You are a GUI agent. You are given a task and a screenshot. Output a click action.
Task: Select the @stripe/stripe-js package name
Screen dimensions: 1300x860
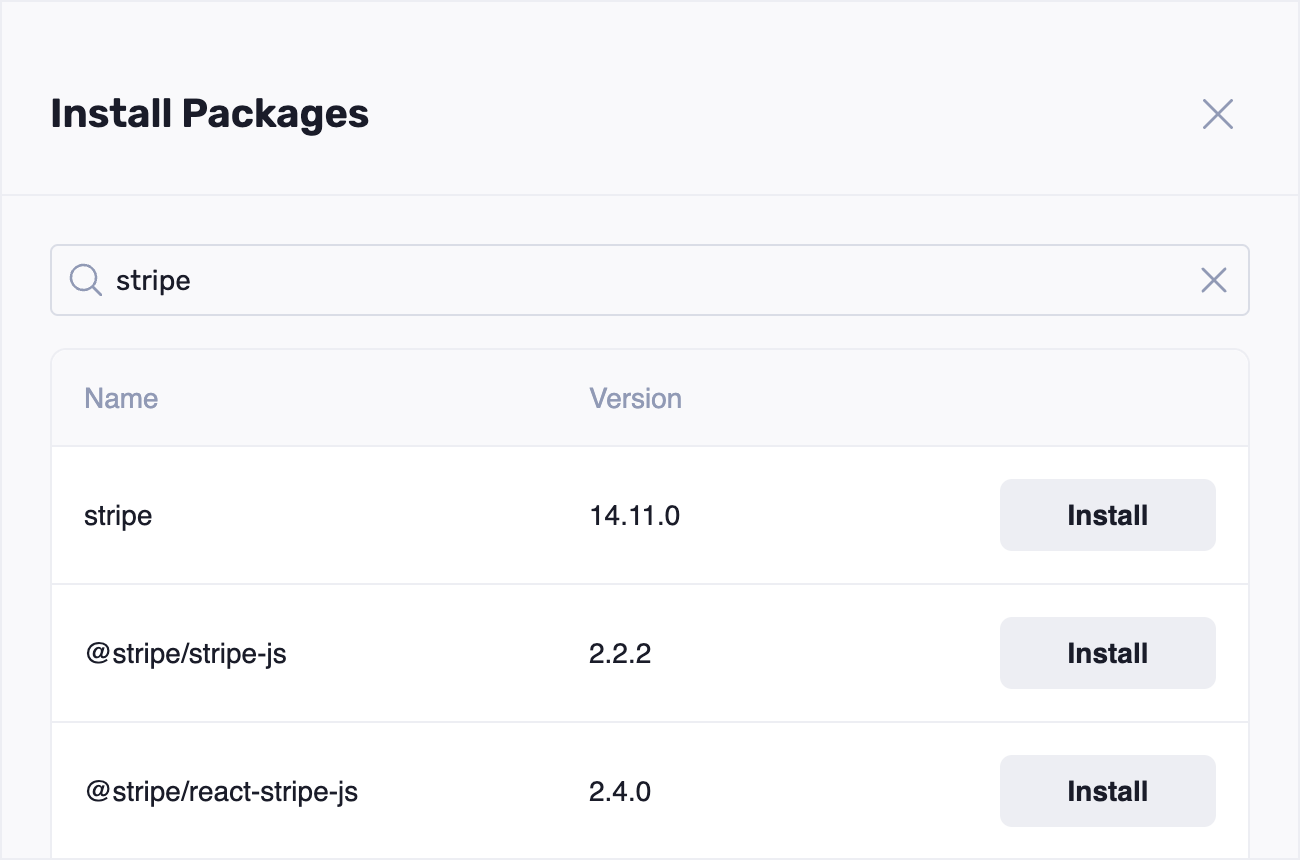point(186,654)
